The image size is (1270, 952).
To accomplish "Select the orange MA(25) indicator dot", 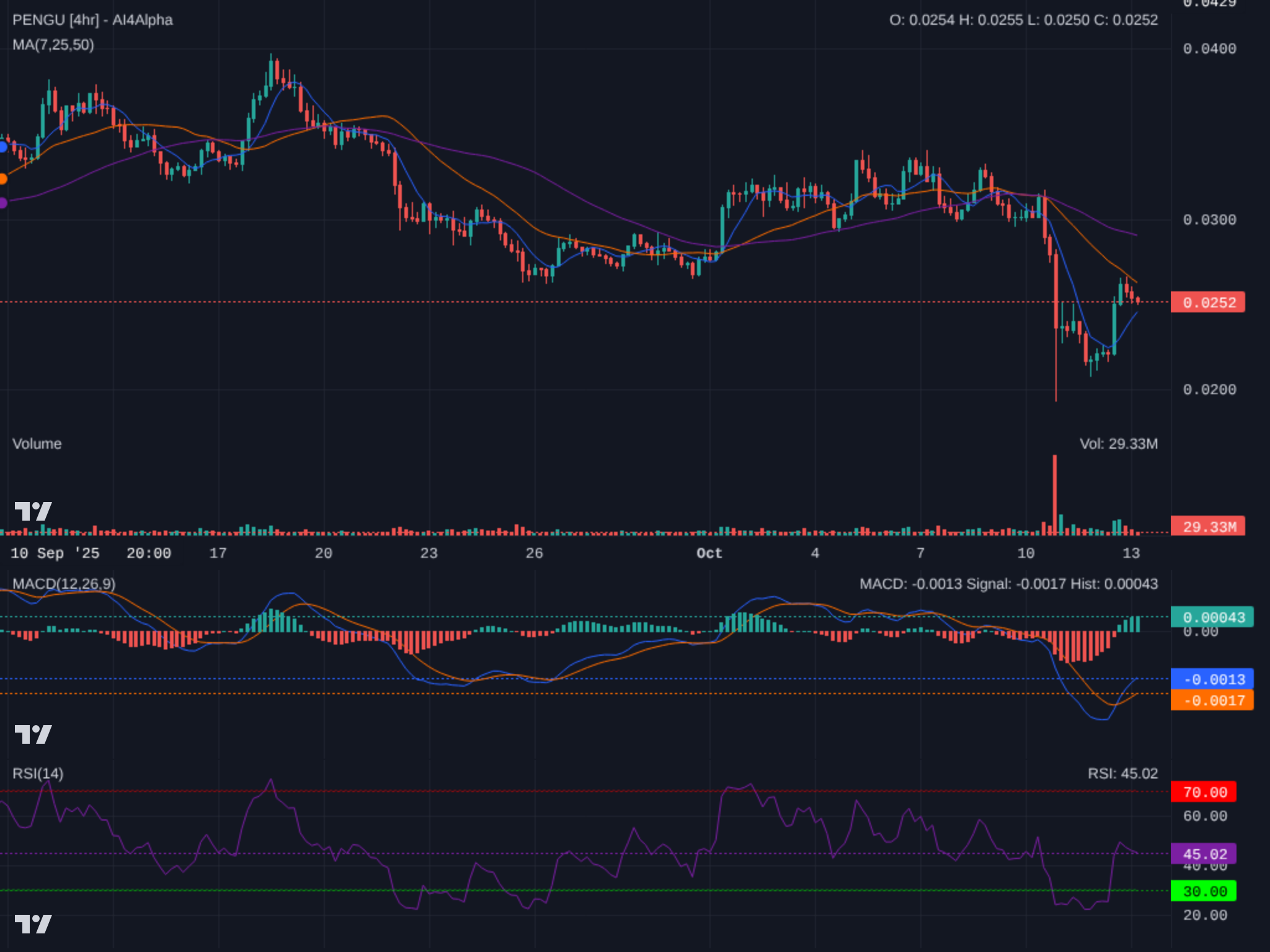I will [x=2, y=178].
